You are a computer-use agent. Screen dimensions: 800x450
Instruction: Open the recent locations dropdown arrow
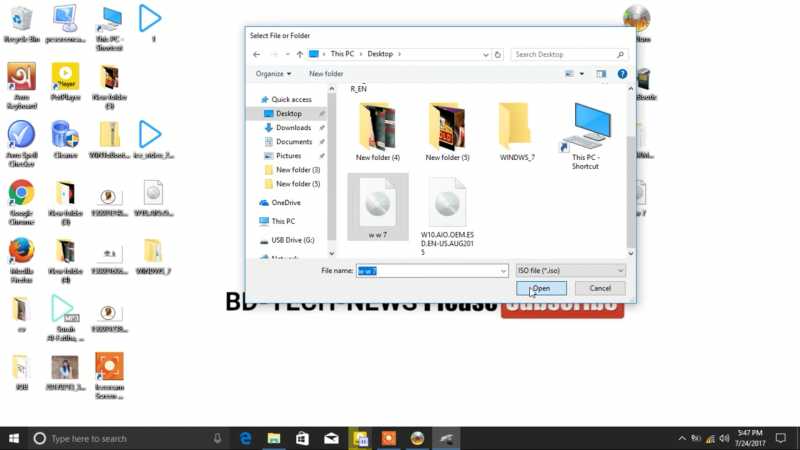click(287, 54)
